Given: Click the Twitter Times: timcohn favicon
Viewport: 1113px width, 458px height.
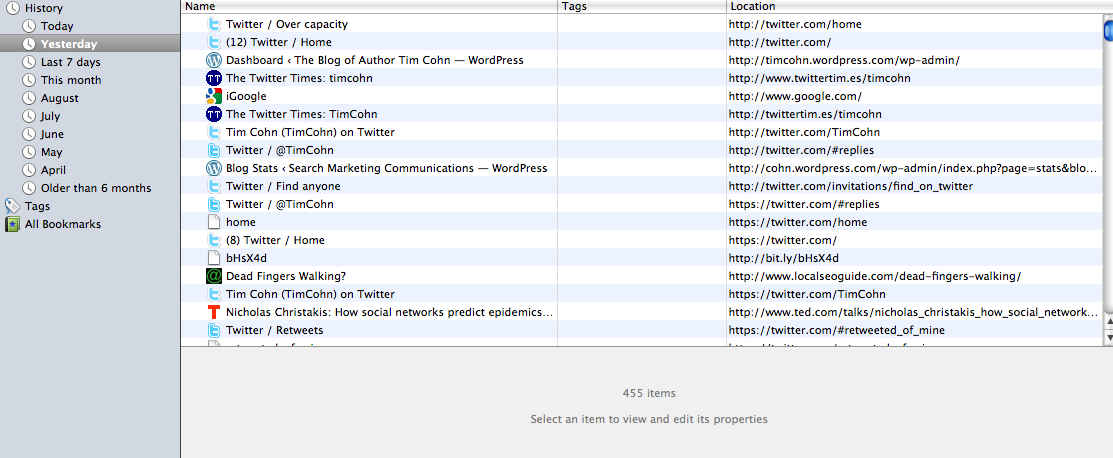Looking at the screenshot, I should [x=213, y=78].
